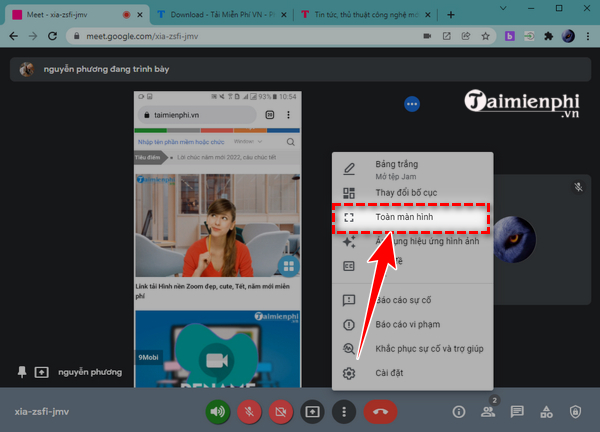This screenshot has height=432, width=600.
Task: Click phone tab count icon in presentation
Action: [x=270, y=115]
